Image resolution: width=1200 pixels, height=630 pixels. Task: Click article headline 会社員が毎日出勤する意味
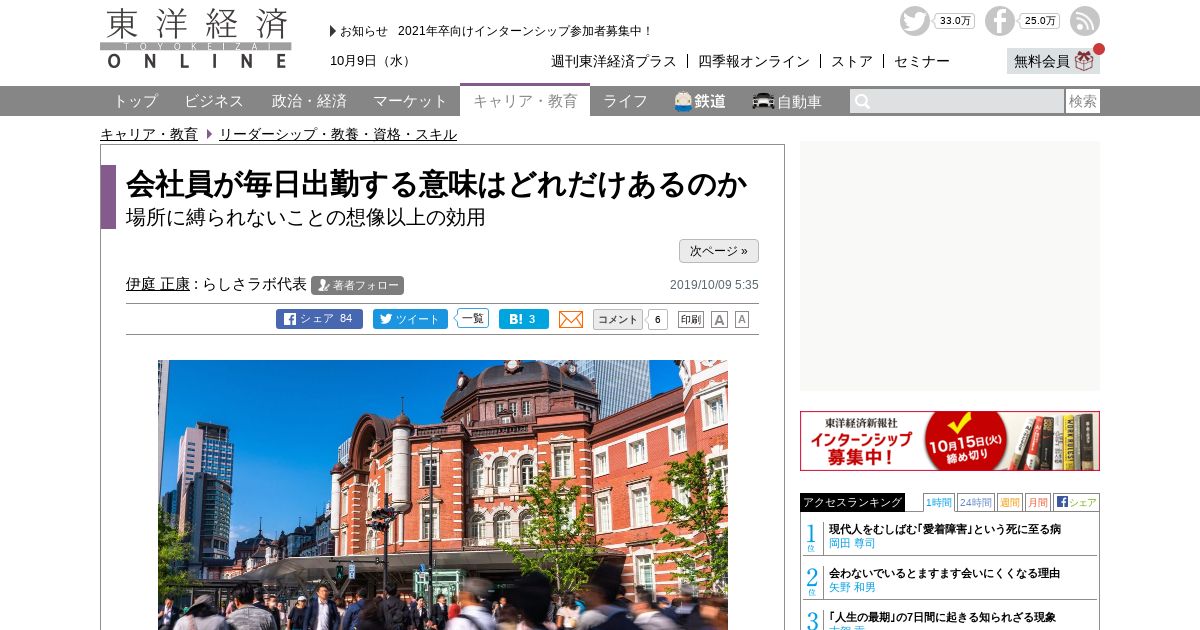pos(436,184)
